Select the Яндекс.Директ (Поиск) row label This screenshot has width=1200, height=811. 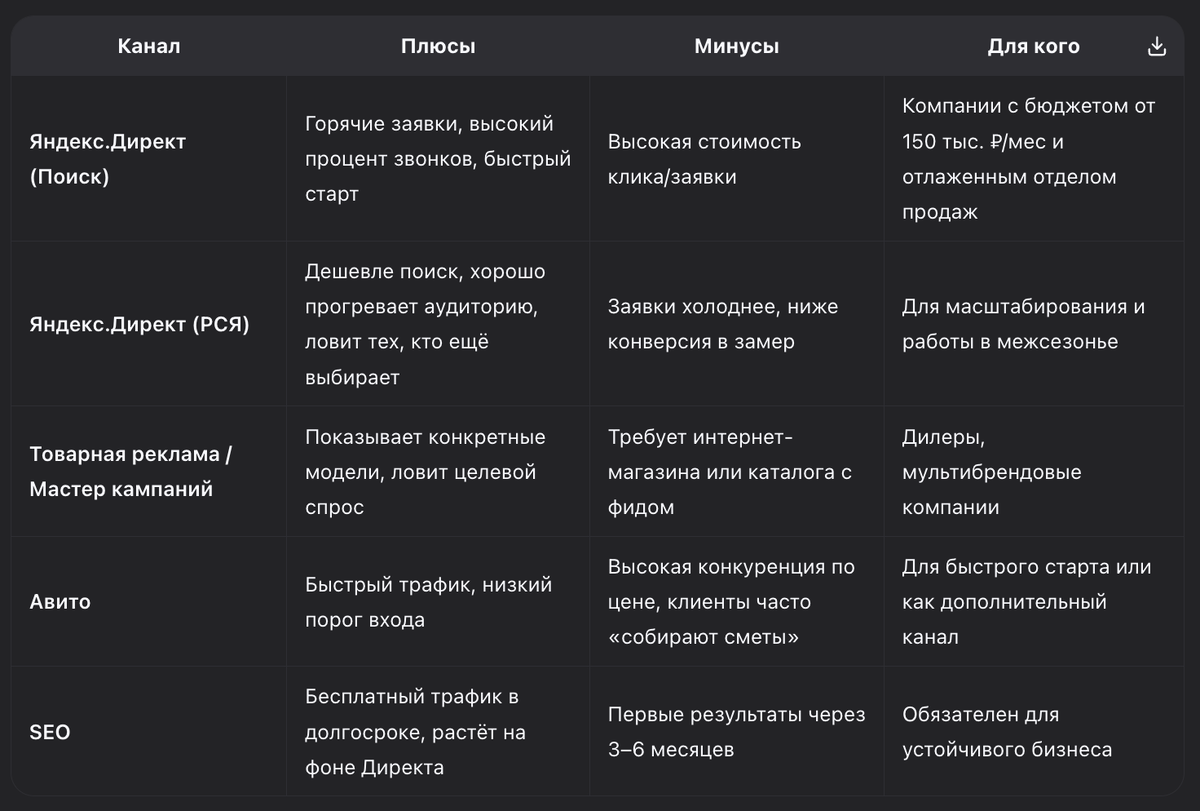click(108, 159)
